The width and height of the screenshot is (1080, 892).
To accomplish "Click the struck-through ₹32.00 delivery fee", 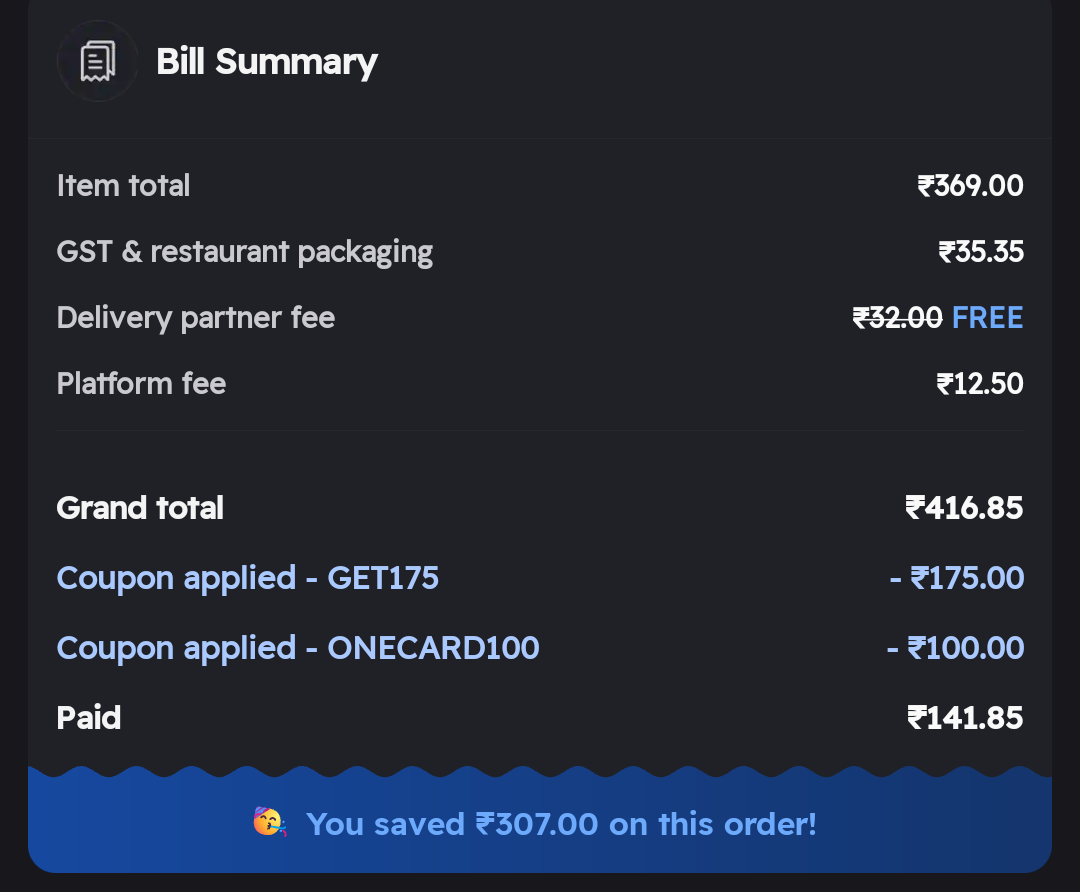I will (897, 318).
